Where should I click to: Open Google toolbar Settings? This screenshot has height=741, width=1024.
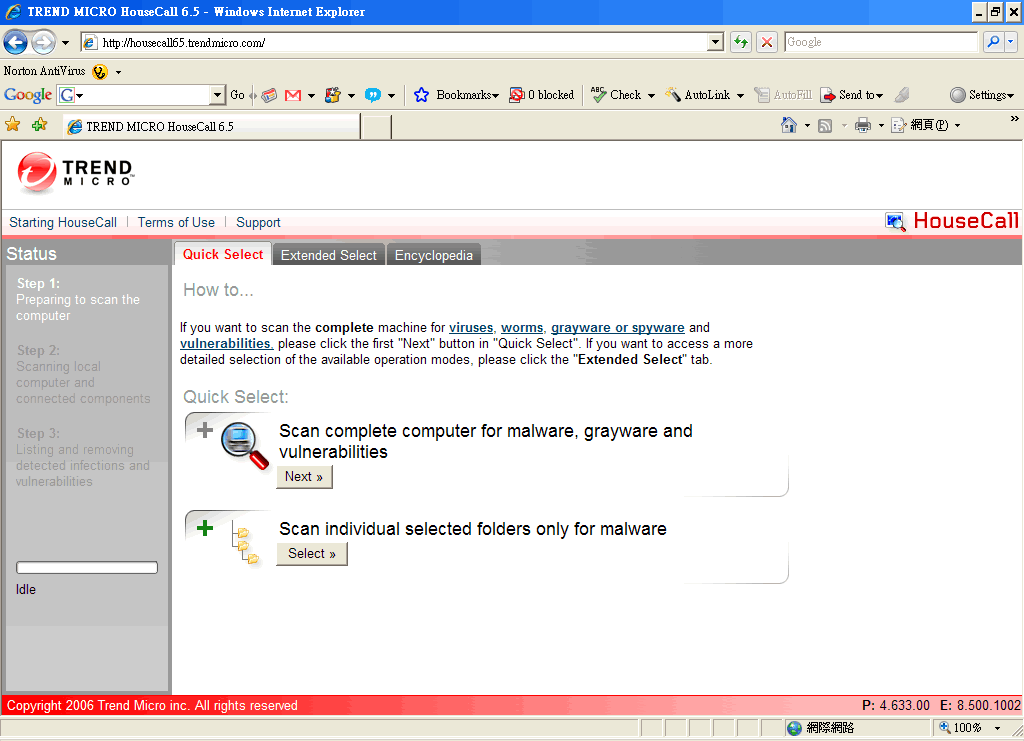click(x=982, y=95)
